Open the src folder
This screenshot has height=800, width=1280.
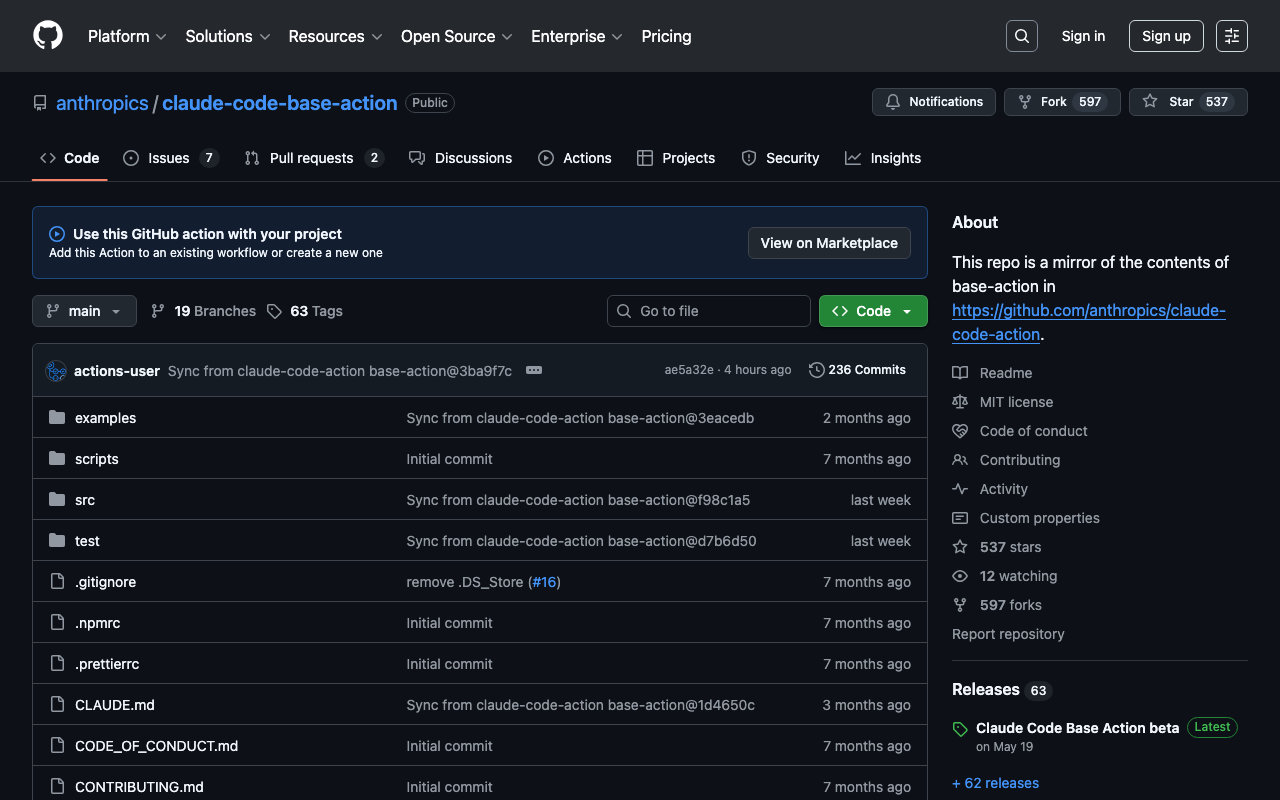(85, 500)
